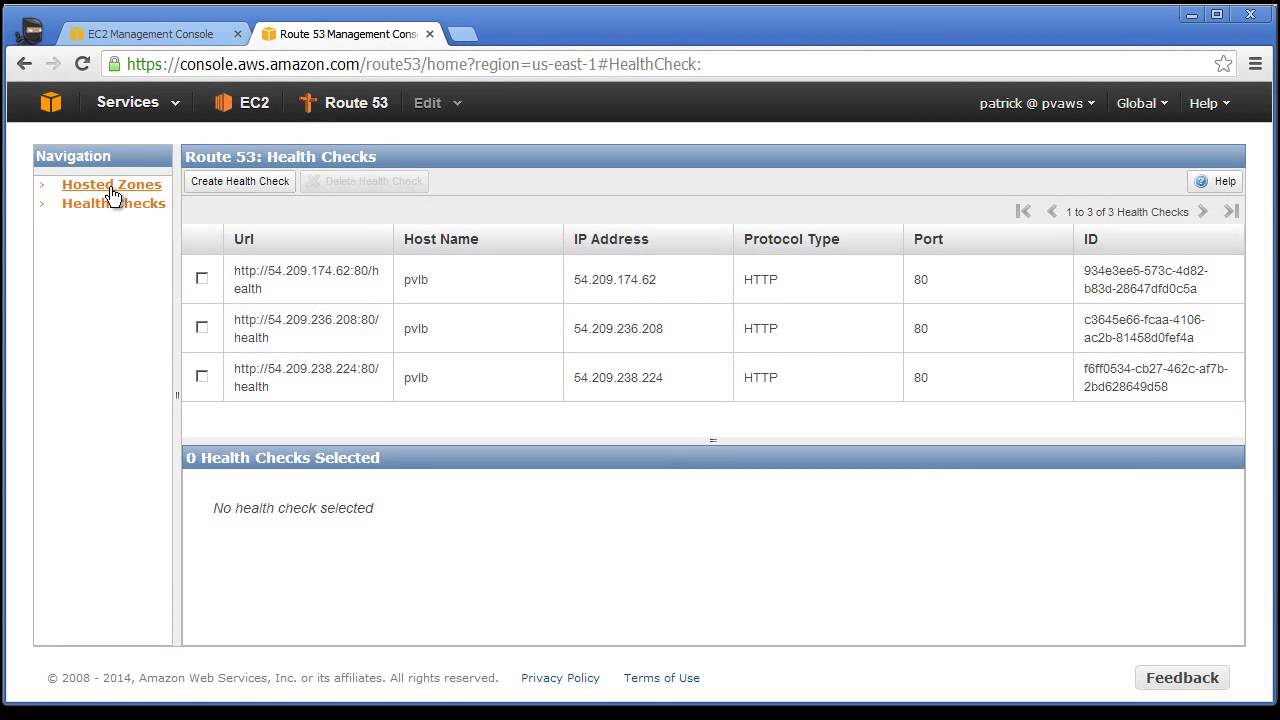Open the patrick @ pvaws account menu
Image resolution: width=1280 pixels, height=720 pixels.
pos(1037,103)
